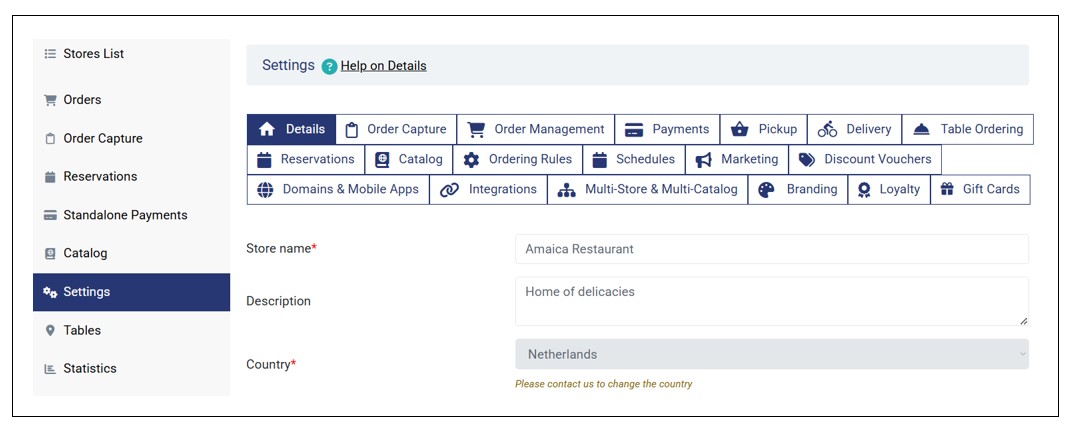Click the cloche Table Ordering icon
This screenshot has width=1072, height=430.
[921, 129]
